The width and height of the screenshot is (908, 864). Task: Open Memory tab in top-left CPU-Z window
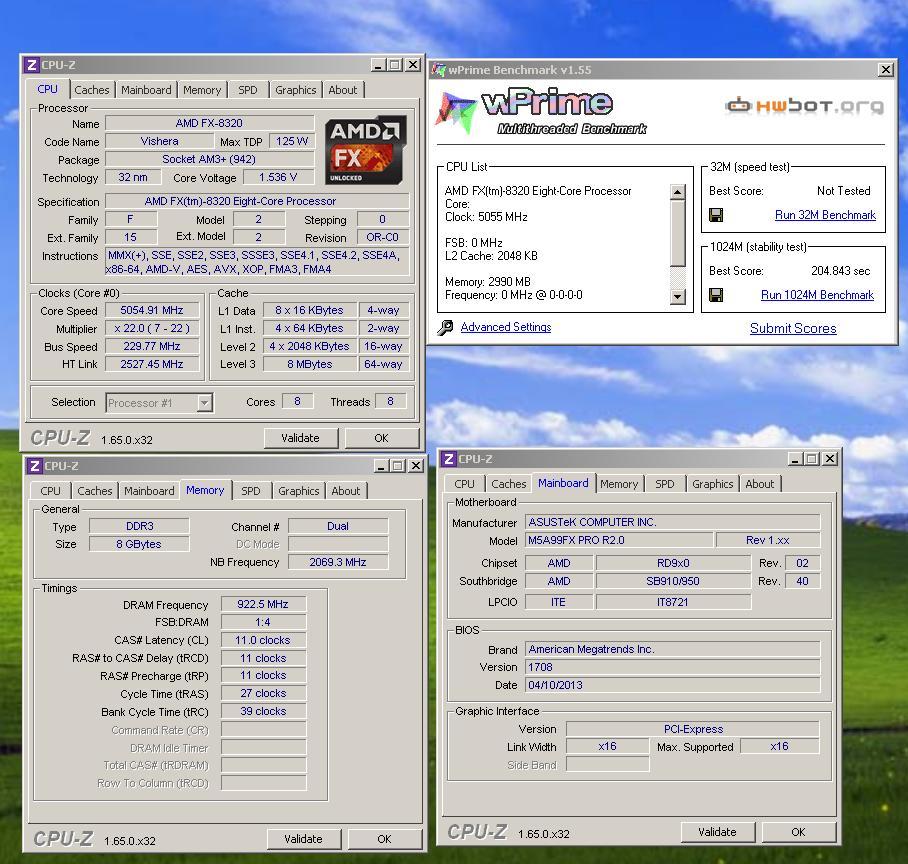click(x=202, y=90)
